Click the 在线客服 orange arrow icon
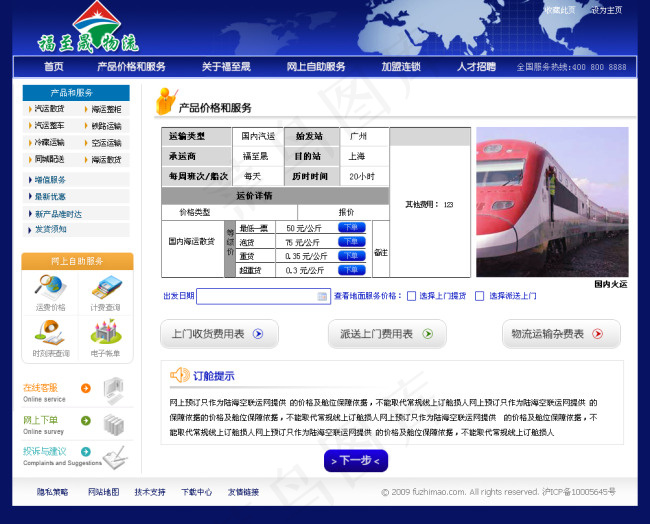The width and height of the screenshot is (650, 524). pyautogui.click(x=86, y=388)
